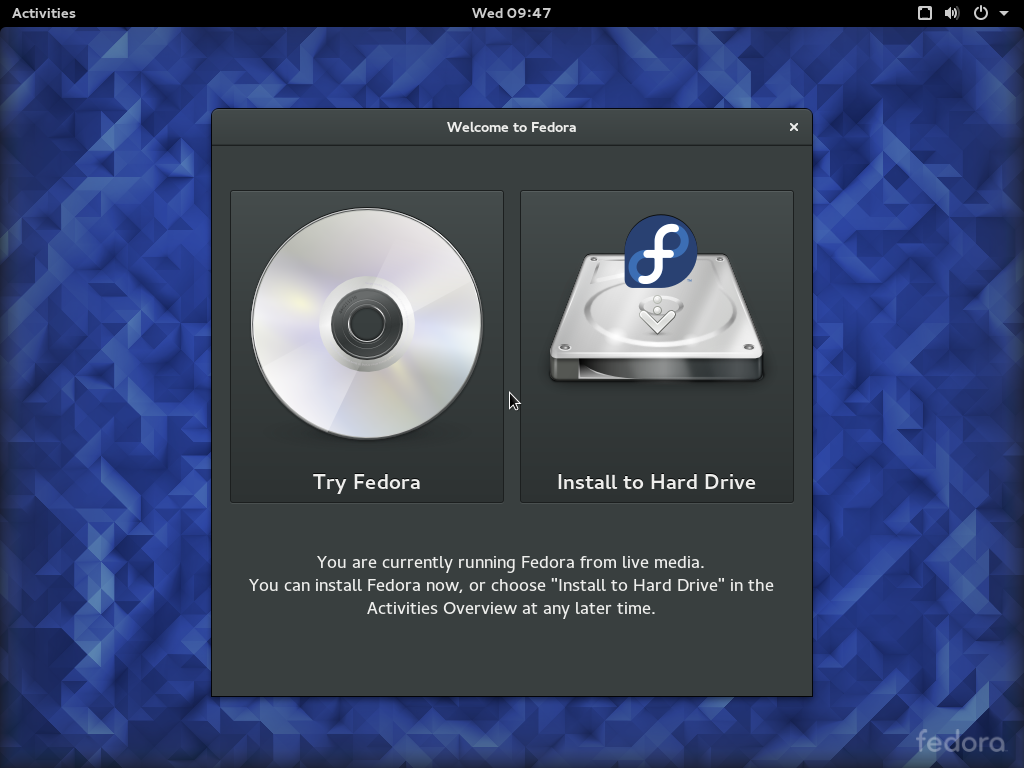Screen dimensions: 1024x768
Task: Close the Welcome to Fedora dialog
Action: (794, 127)
